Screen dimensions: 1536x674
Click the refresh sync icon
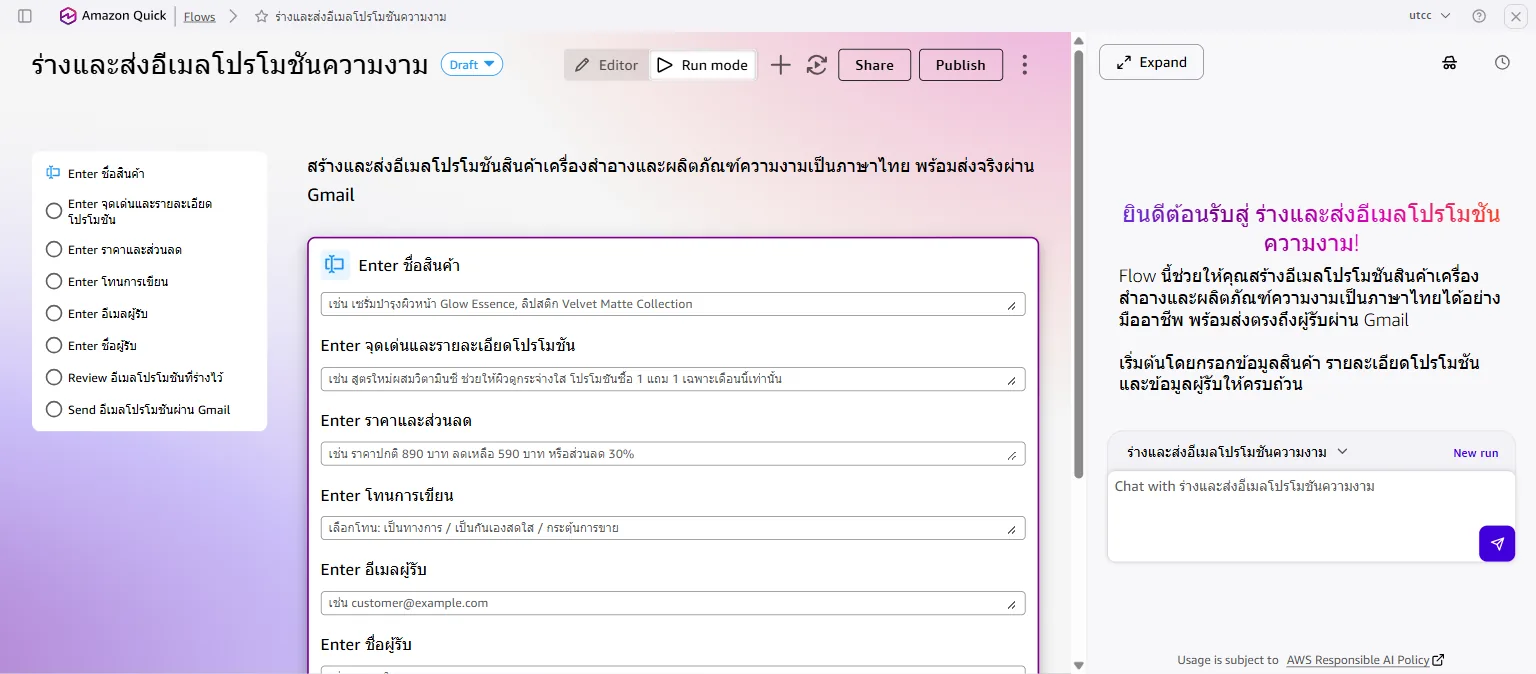tap(817, 65)
